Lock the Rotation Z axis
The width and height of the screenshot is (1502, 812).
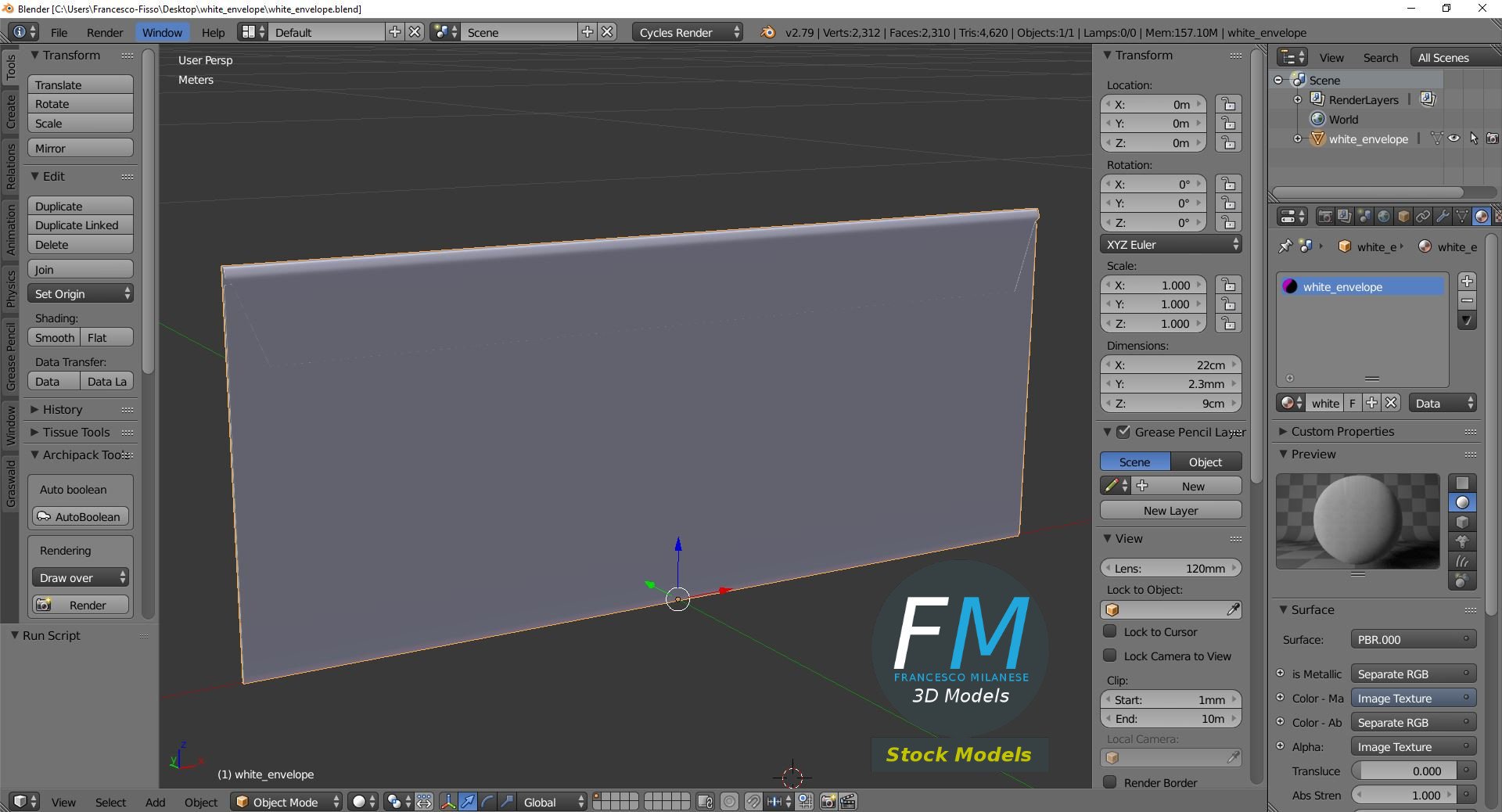(x=1228, y=222)
